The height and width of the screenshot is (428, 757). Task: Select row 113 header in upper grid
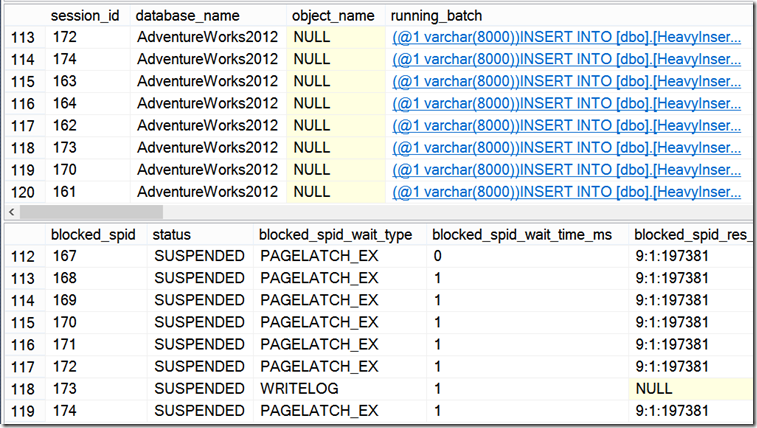tap(25, 37)
